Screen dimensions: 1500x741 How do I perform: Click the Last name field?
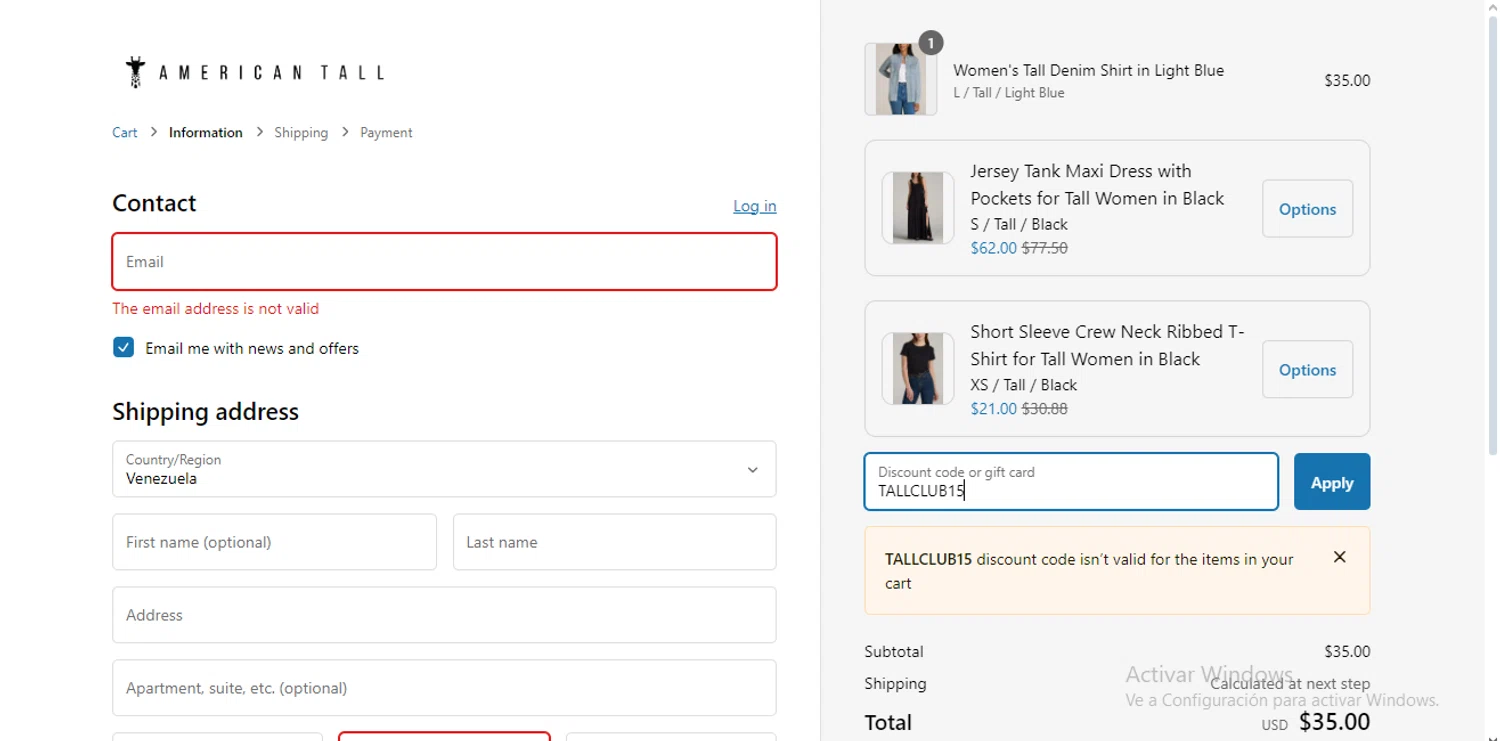click(615, 542)
